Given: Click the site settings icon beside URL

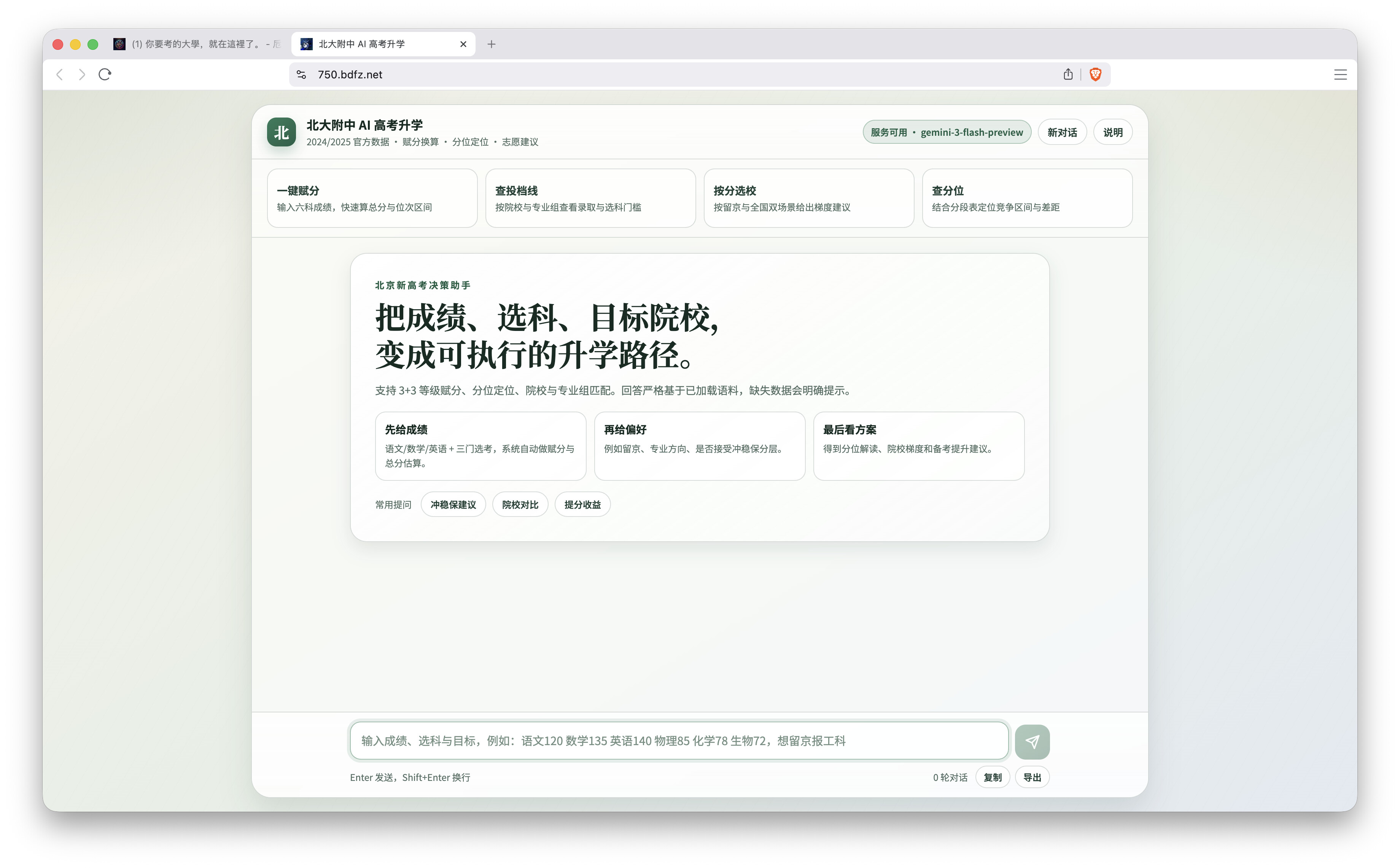Looking at the screenshot, I should (x=301, y=75).
